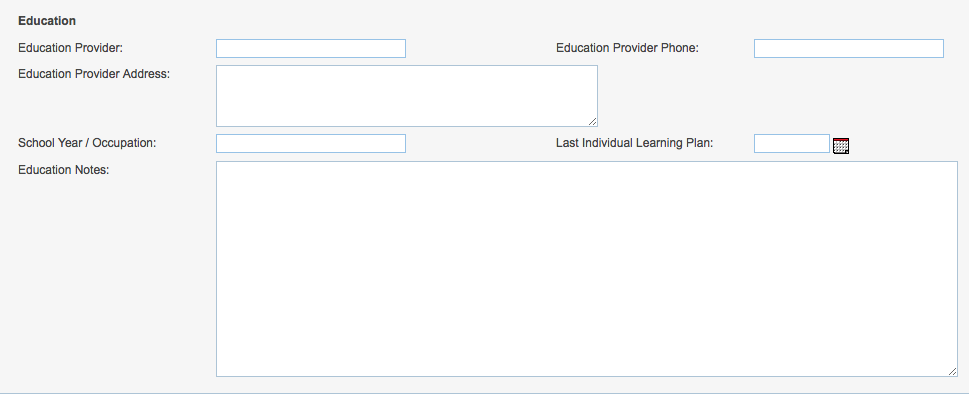Click the "Education Notes:" label
The height and width of the screenshot is (395, 969).
point(64,169)
